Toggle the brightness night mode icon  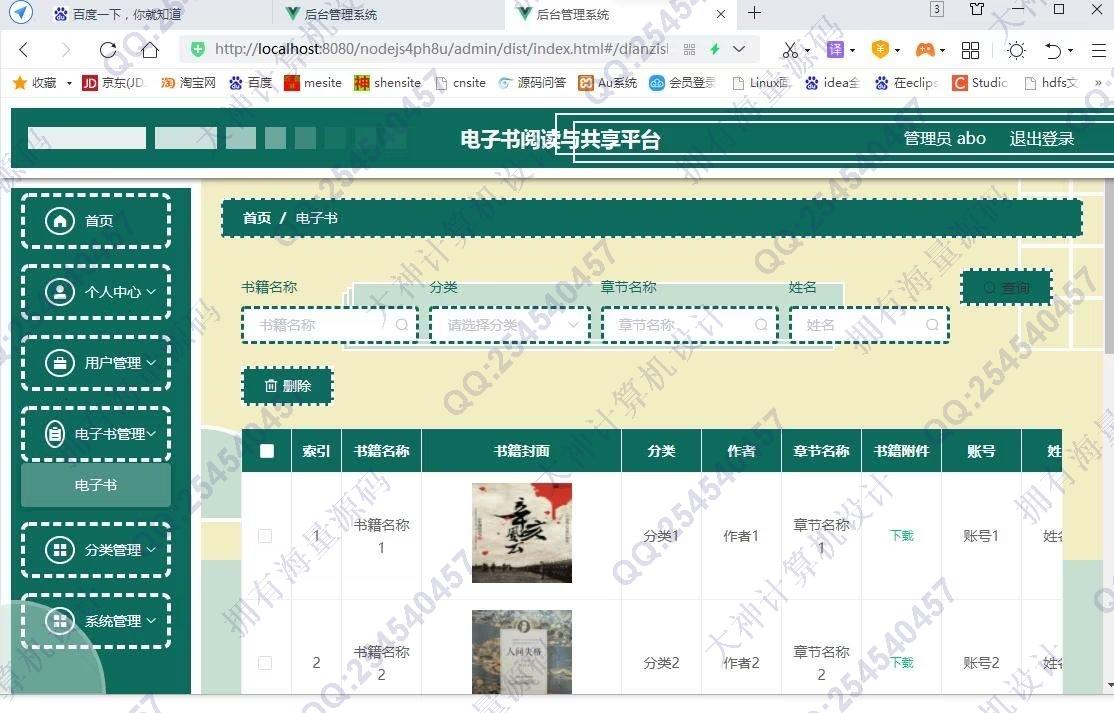(1017, 50)
